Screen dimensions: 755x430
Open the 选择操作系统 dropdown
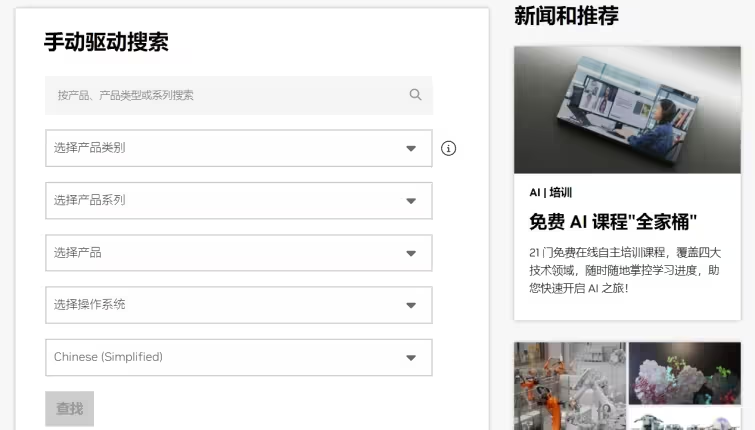click(239, 305)
